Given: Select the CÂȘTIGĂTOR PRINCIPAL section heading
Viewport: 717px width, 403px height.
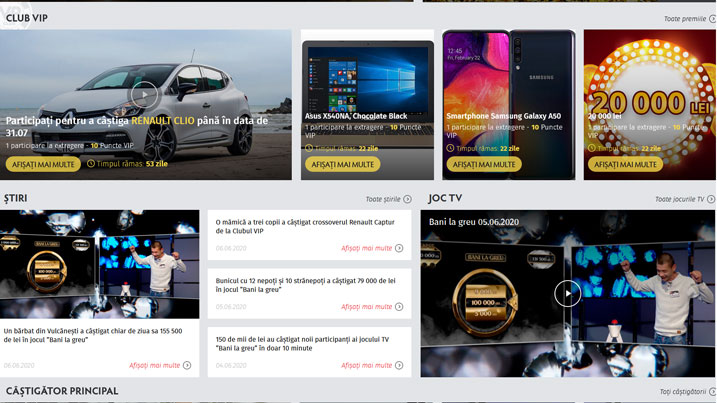Looking at the screenshot, I should [62, 391].
